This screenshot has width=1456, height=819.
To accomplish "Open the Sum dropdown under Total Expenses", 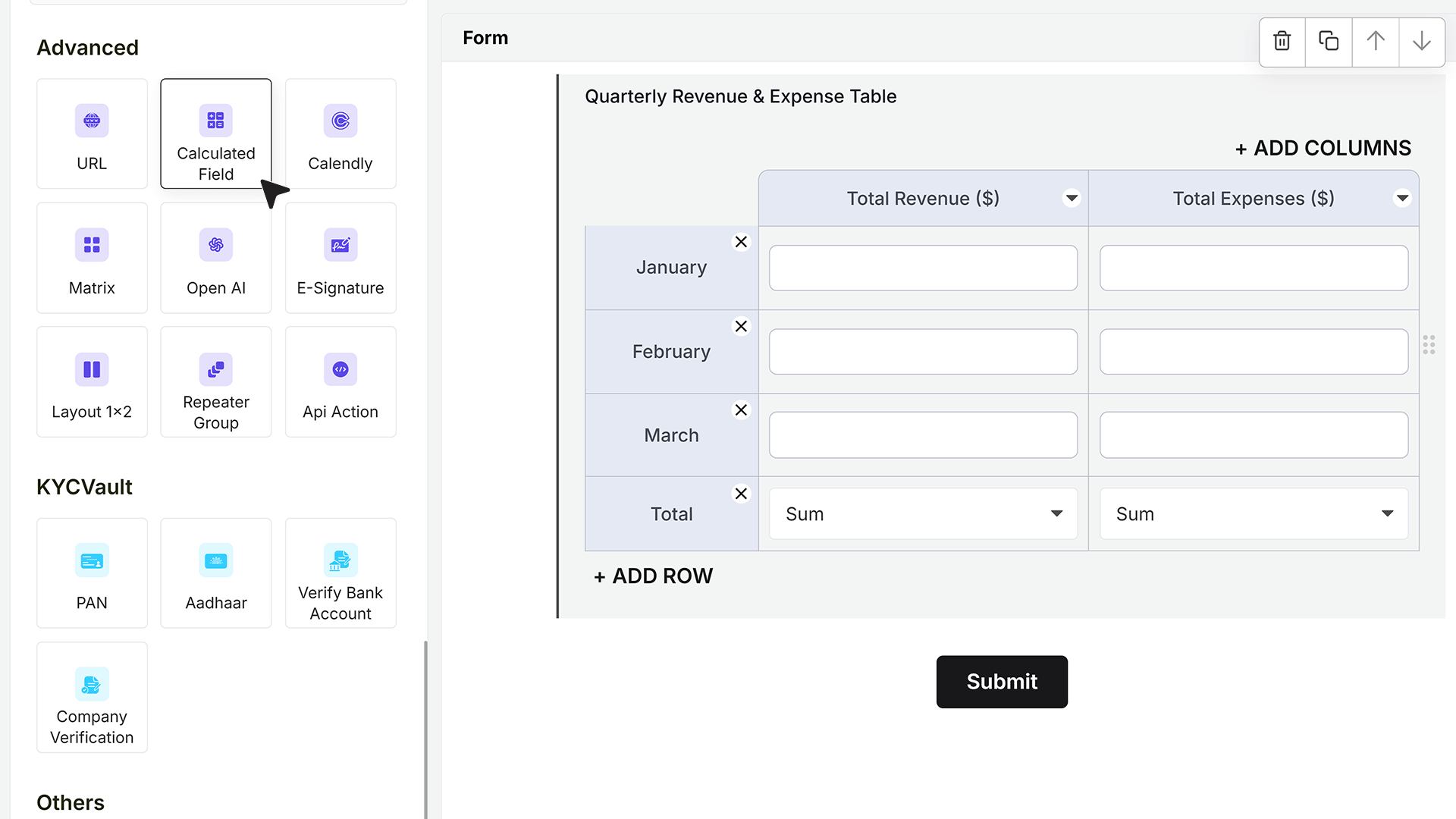I will [x=1254, y=514].
